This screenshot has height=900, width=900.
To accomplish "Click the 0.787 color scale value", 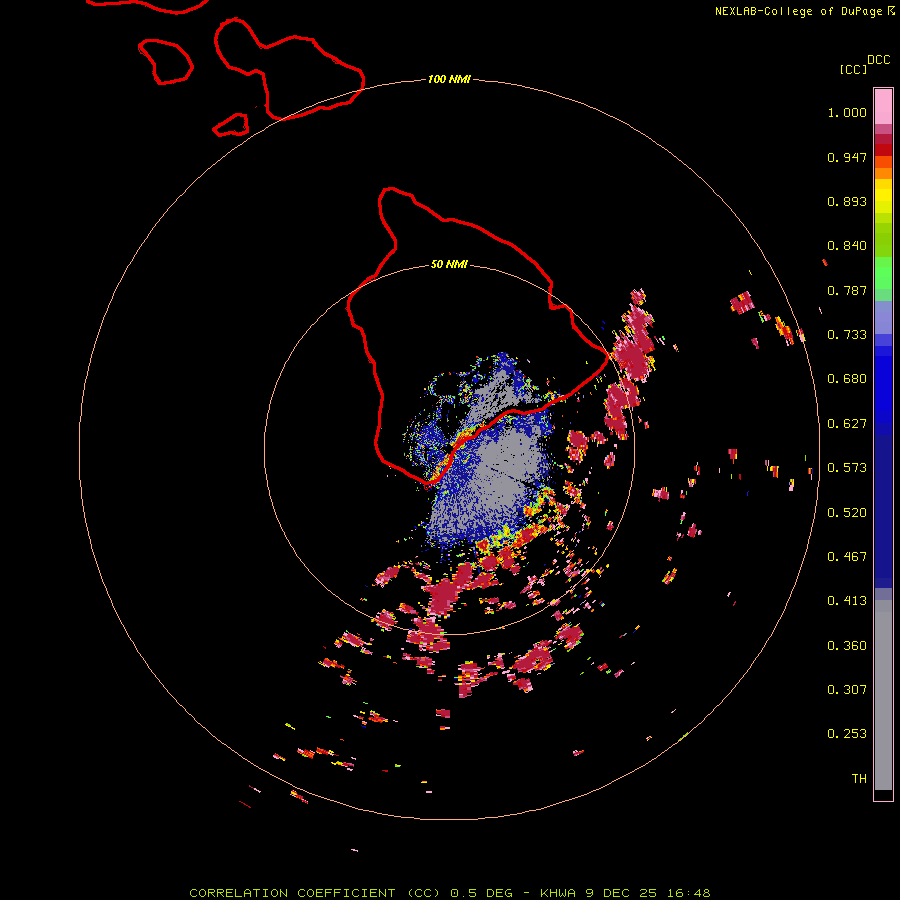I will tap(847, 290).
